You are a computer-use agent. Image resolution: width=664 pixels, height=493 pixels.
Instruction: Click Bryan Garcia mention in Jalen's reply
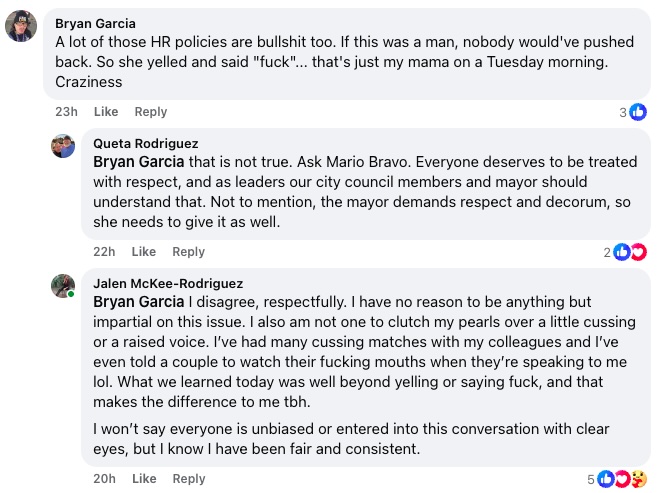(139, 301)
